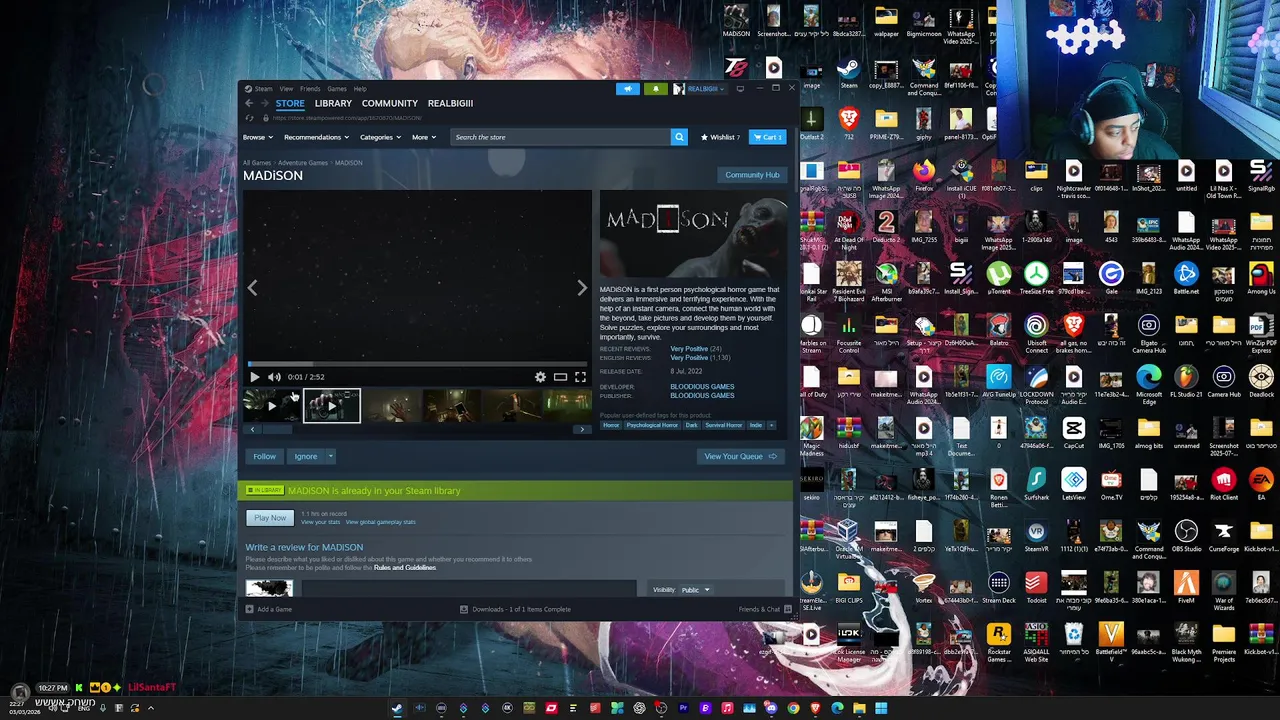Click the Ignore button
This screenshot has height=720, width=1280.
click(306, 457)
